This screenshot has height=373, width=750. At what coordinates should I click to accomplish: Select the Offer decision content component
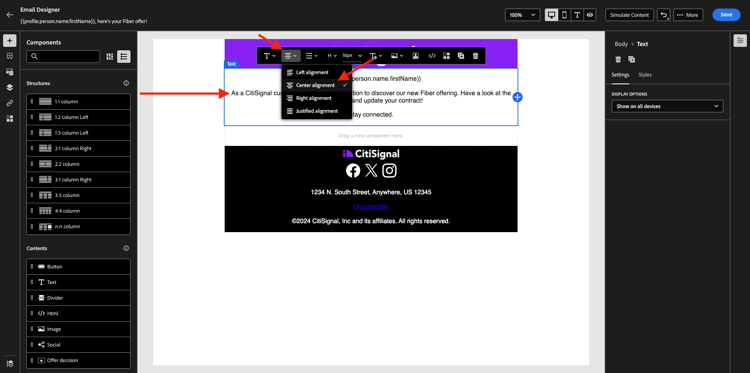point(78,360)
